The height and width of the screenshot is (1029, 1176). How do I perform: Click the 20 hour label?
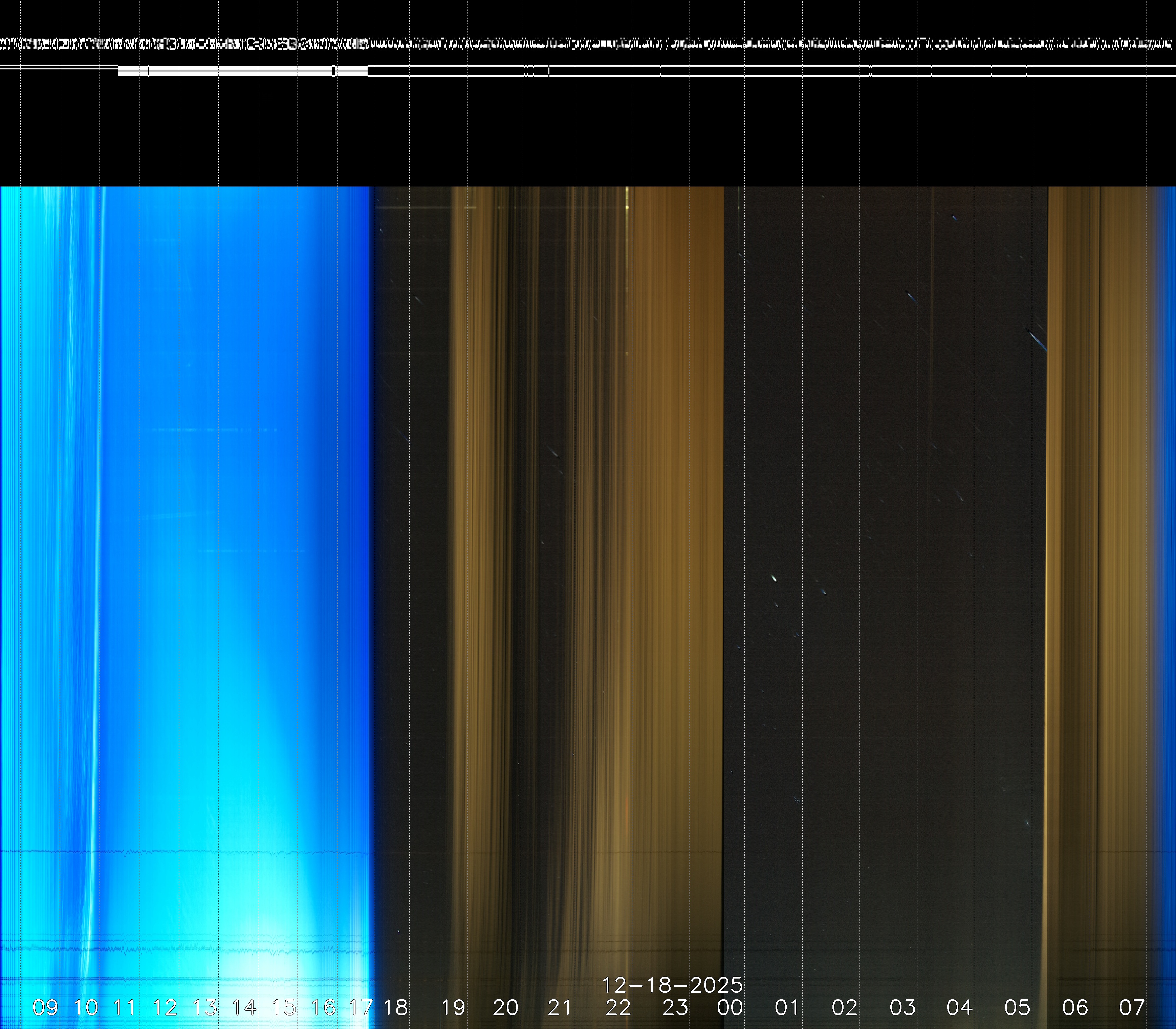tap(505, 1007)
